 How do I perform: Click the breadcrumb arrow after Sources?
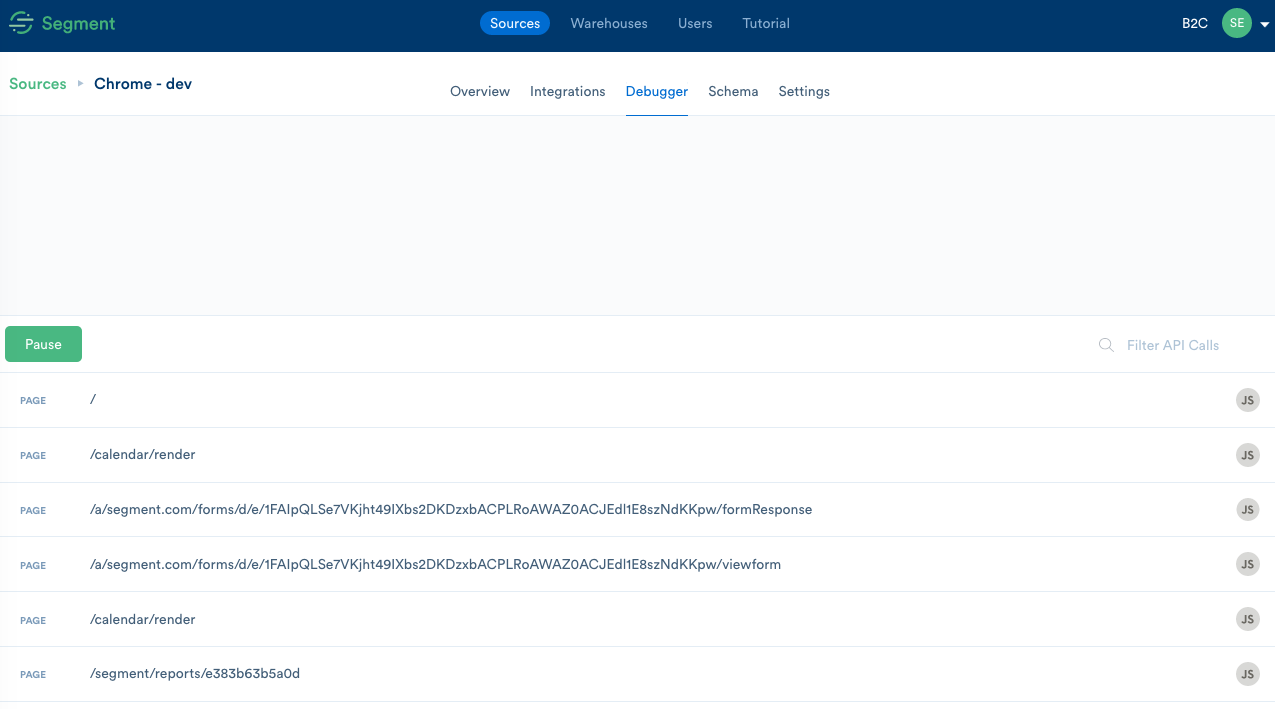click(x=81, y=84)
